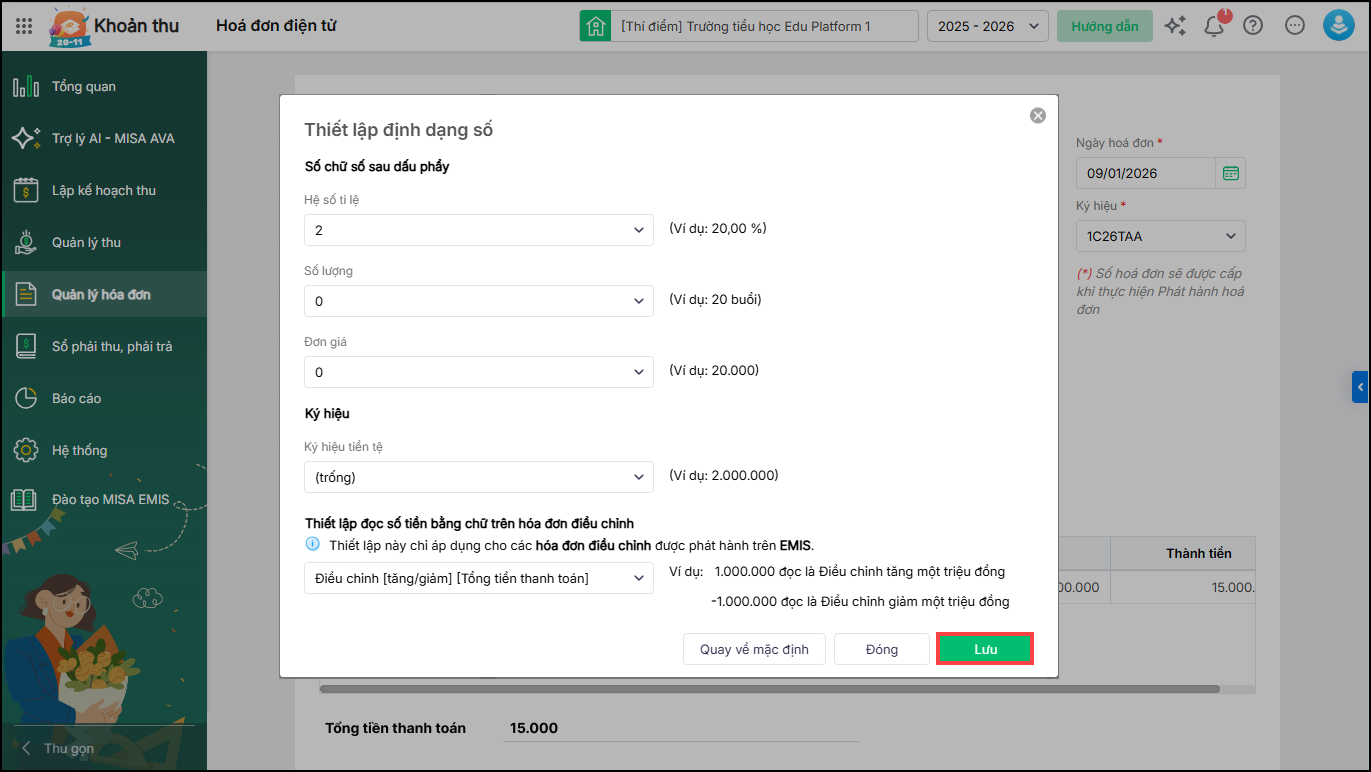Open the notifications bell
The height and width of the screenshot is (772, 1371).
[1214, 26]
